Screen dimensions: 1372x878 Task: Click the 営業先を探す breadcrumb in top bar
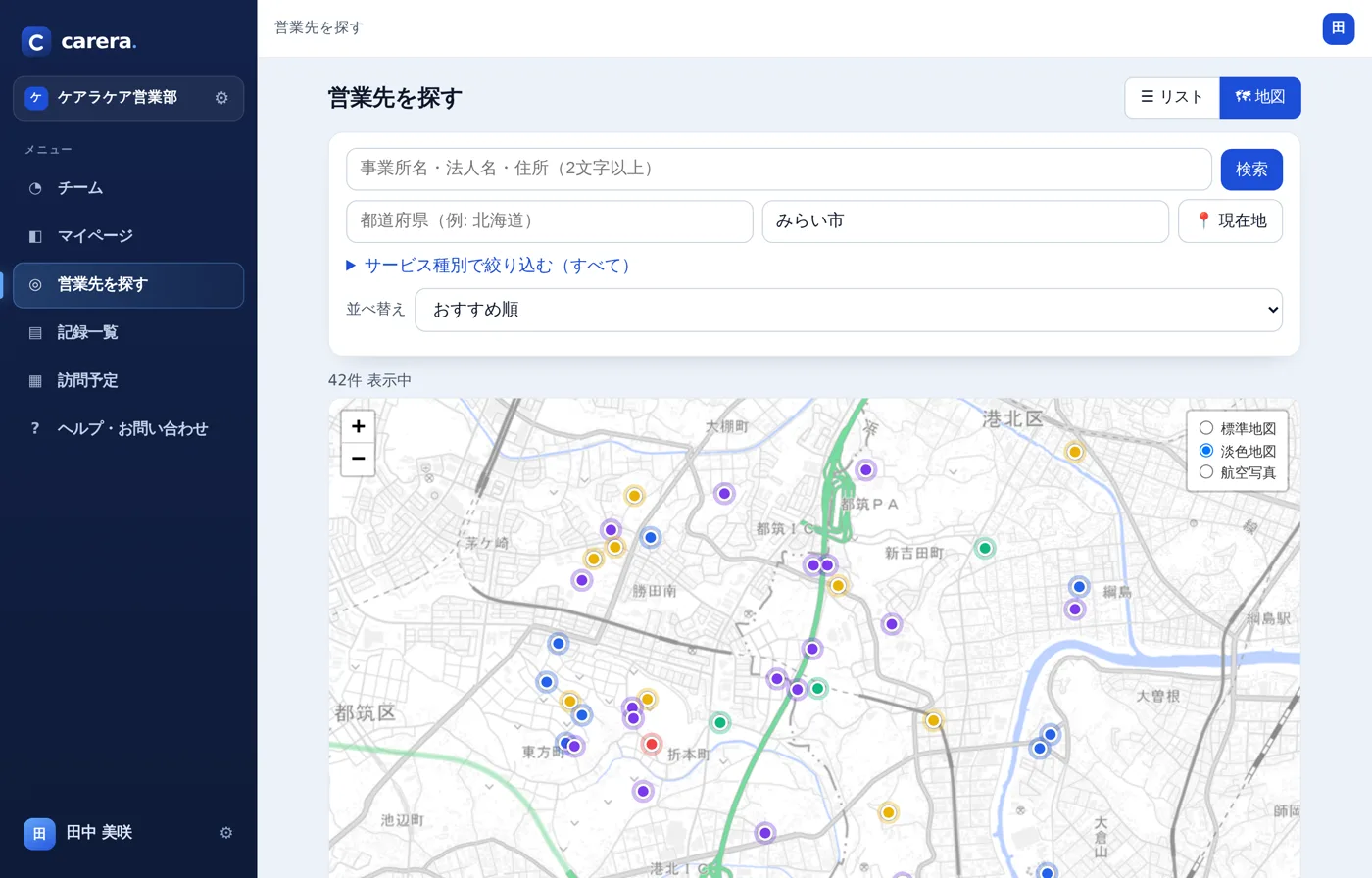pos(318,28)
